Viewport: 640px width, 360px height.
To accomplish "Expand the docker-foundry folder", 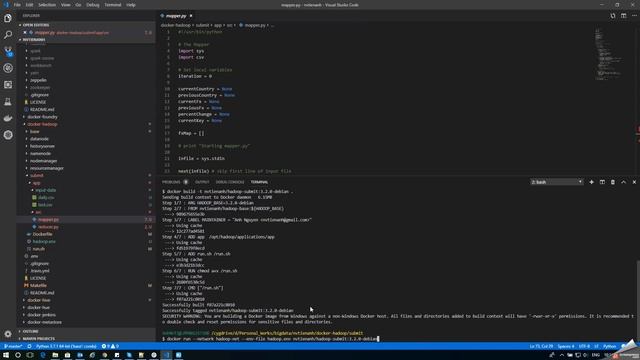I will (42, 117).
